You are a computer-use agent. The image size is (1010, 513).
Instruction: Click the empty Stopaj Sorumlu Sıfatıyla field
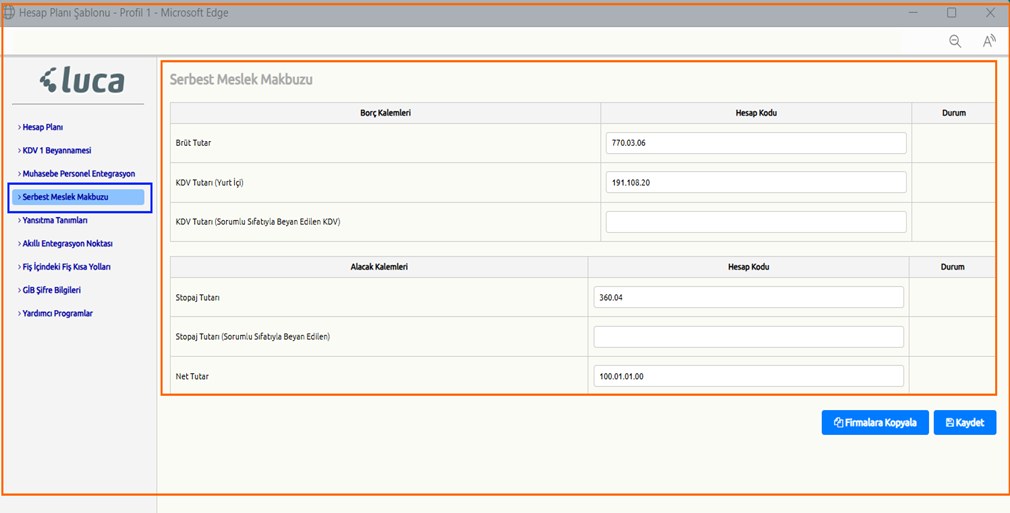(x=748, y=336)
